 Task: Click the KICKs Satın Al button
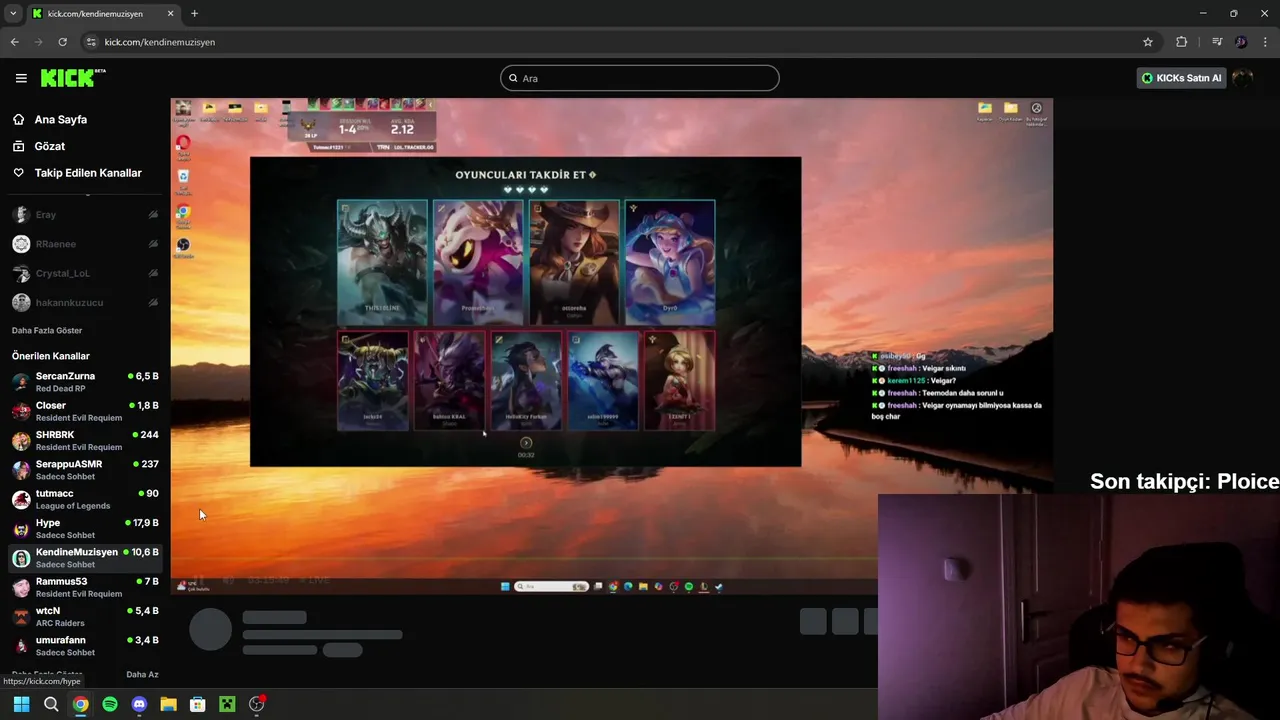1181,78
